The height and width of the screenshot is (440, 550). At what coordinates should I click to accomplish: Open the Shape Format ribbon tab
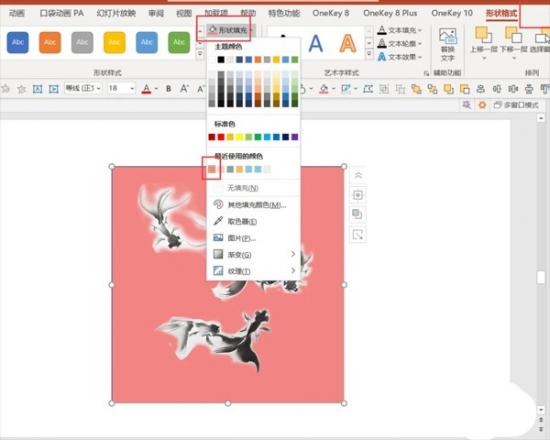(501, 13)
